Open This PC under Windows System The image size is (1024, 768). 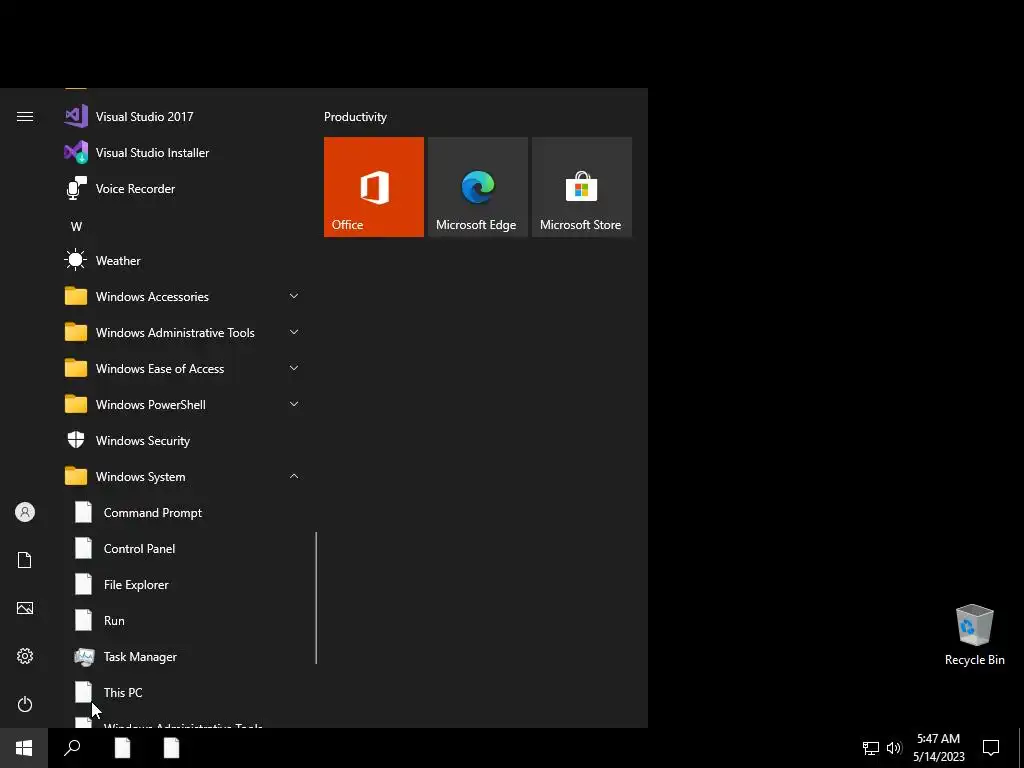(x=181, y=693)
